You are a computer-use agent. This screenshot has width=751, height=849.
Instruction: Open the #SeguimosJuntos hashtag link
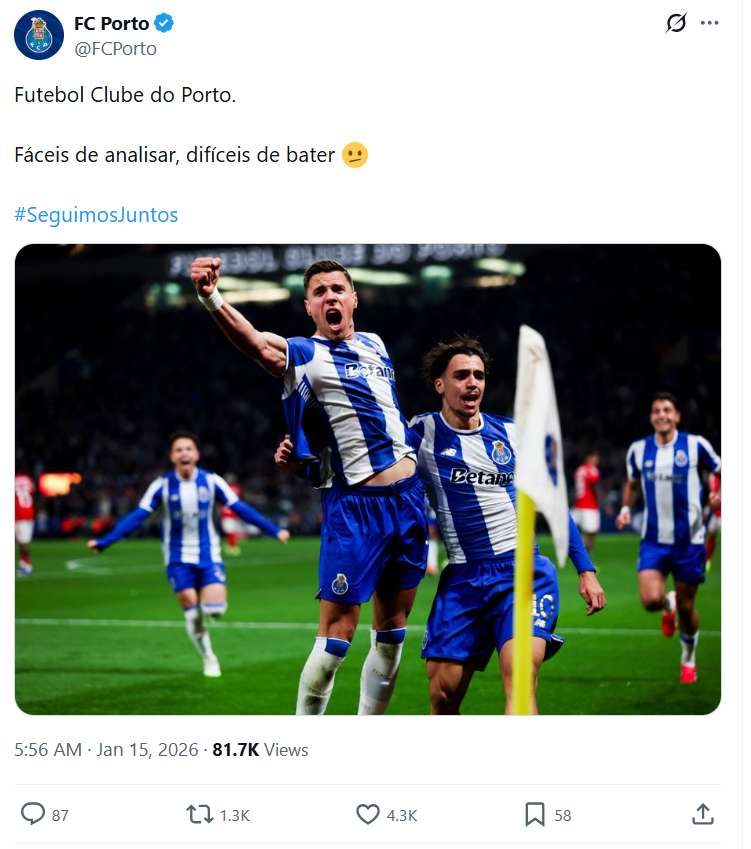[x=96, y=215]
